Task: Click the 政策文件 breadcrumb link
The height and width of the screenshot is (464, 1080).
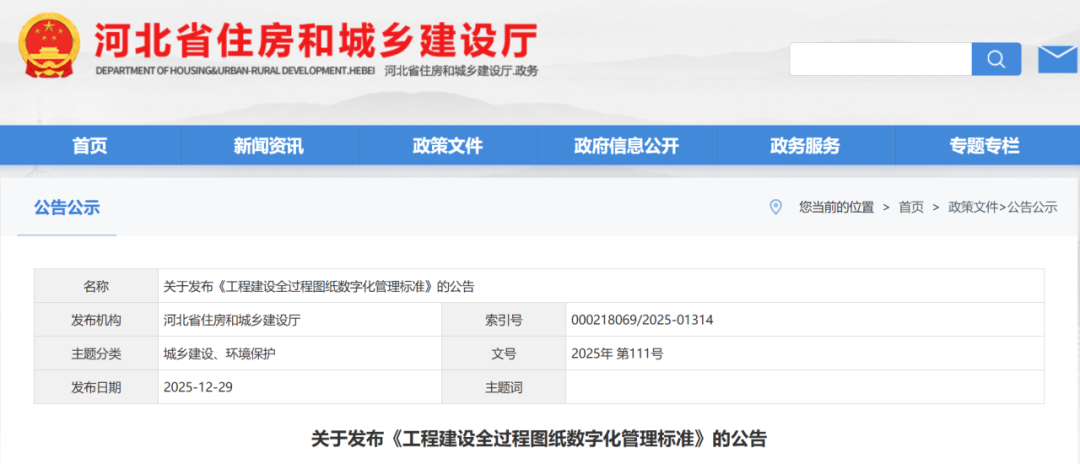Action: click(973, 207)
